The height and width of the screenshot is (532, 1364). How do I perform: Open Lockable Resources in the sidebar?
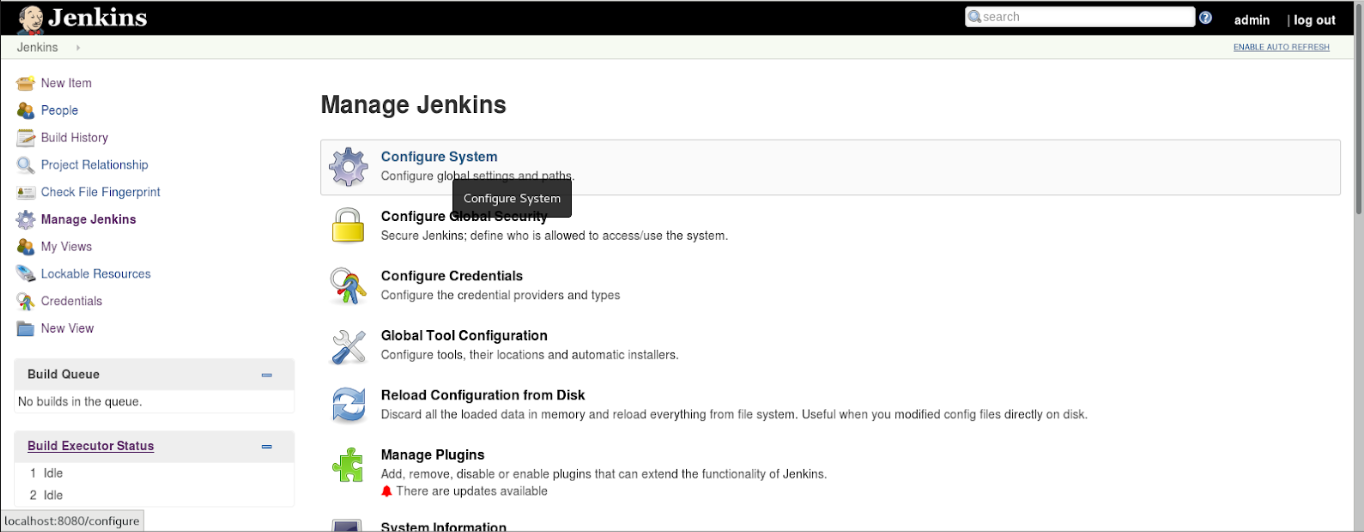pyautogui.click(x=96, y=273)
